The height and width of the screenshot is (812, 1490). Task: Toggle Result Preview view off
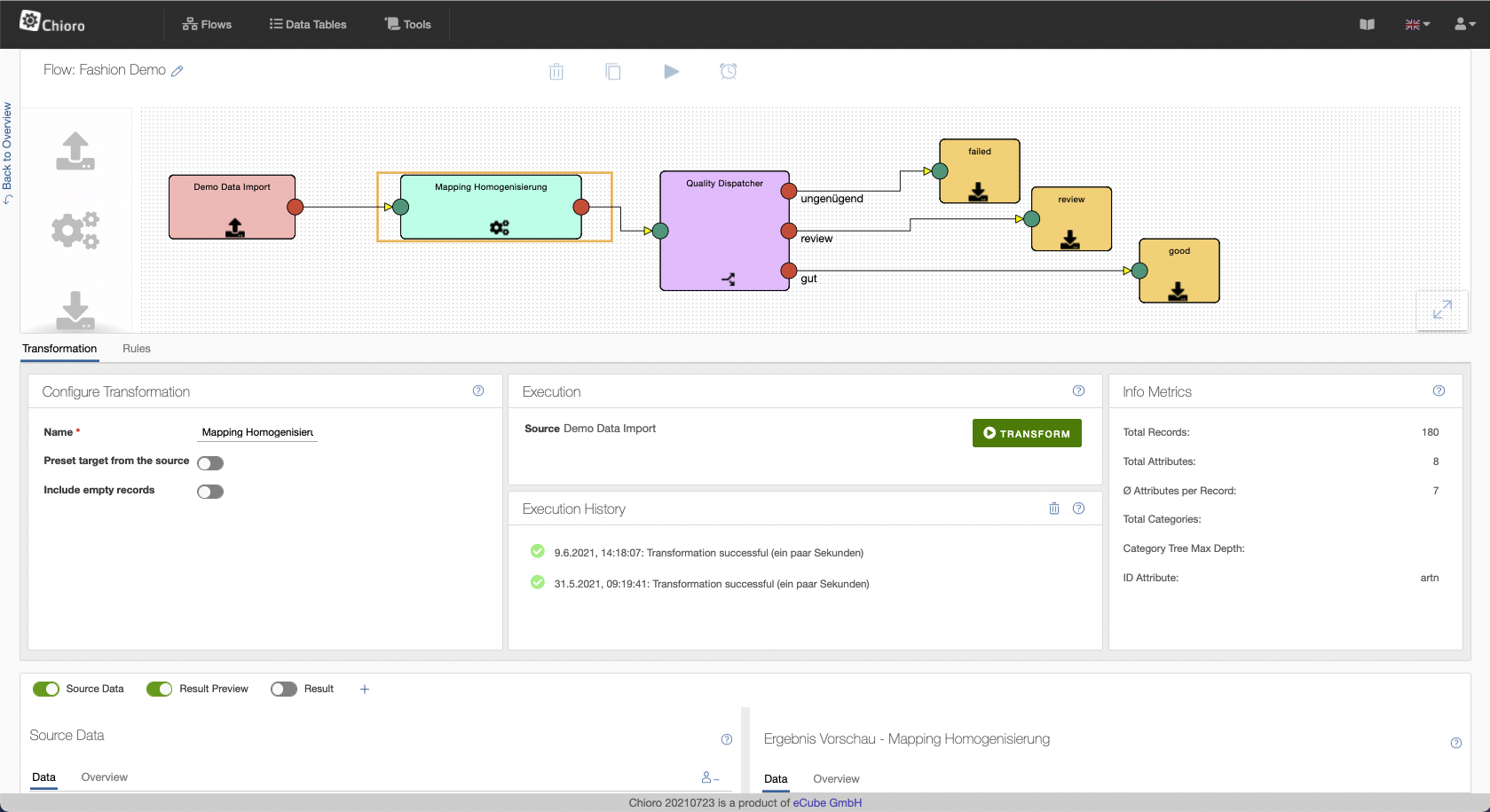click(160, 690)
